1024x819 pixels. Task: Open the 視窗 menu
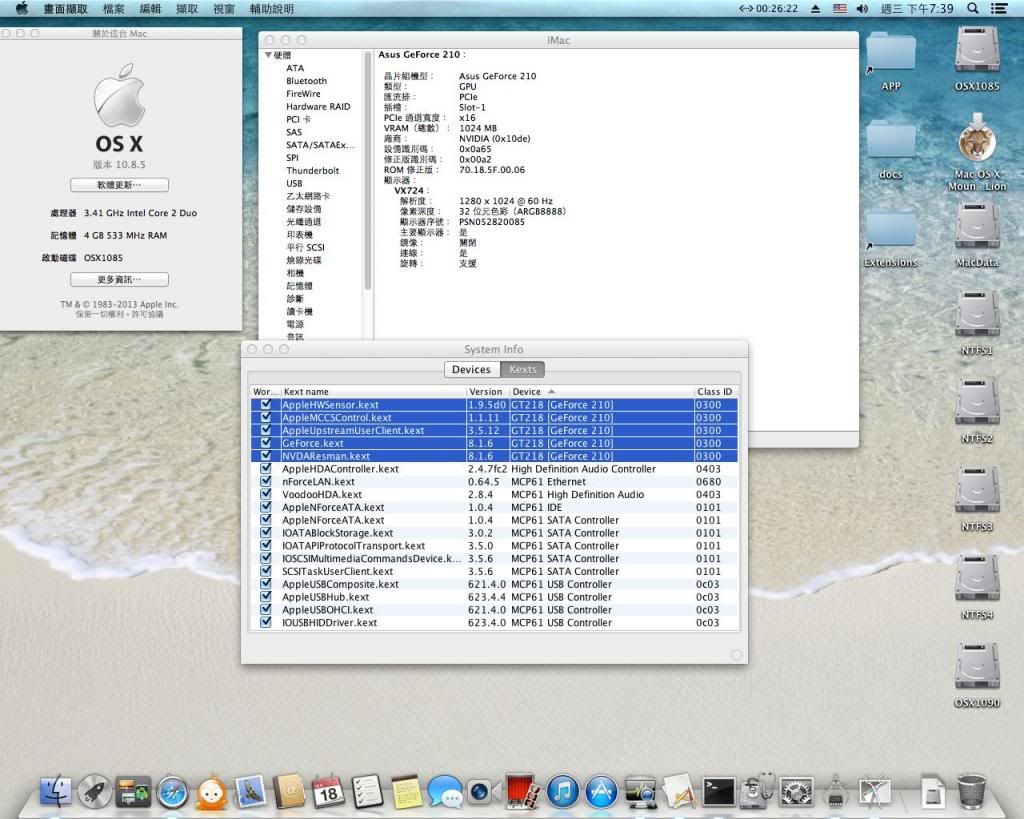224,8
